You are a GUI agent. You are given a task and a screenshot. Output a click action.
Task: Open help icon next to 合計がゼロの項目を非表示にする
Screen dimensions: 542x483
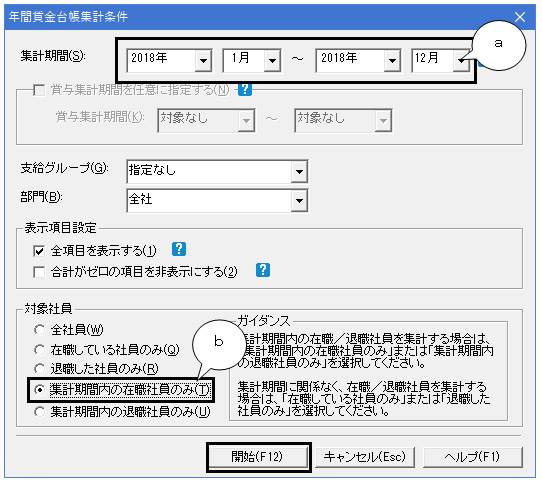(263, 270)
